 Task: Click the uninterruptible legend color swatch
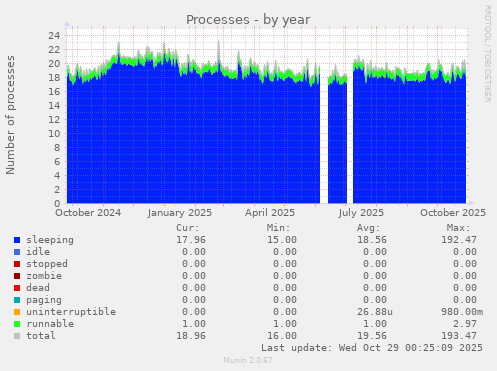tap(17, 312)
